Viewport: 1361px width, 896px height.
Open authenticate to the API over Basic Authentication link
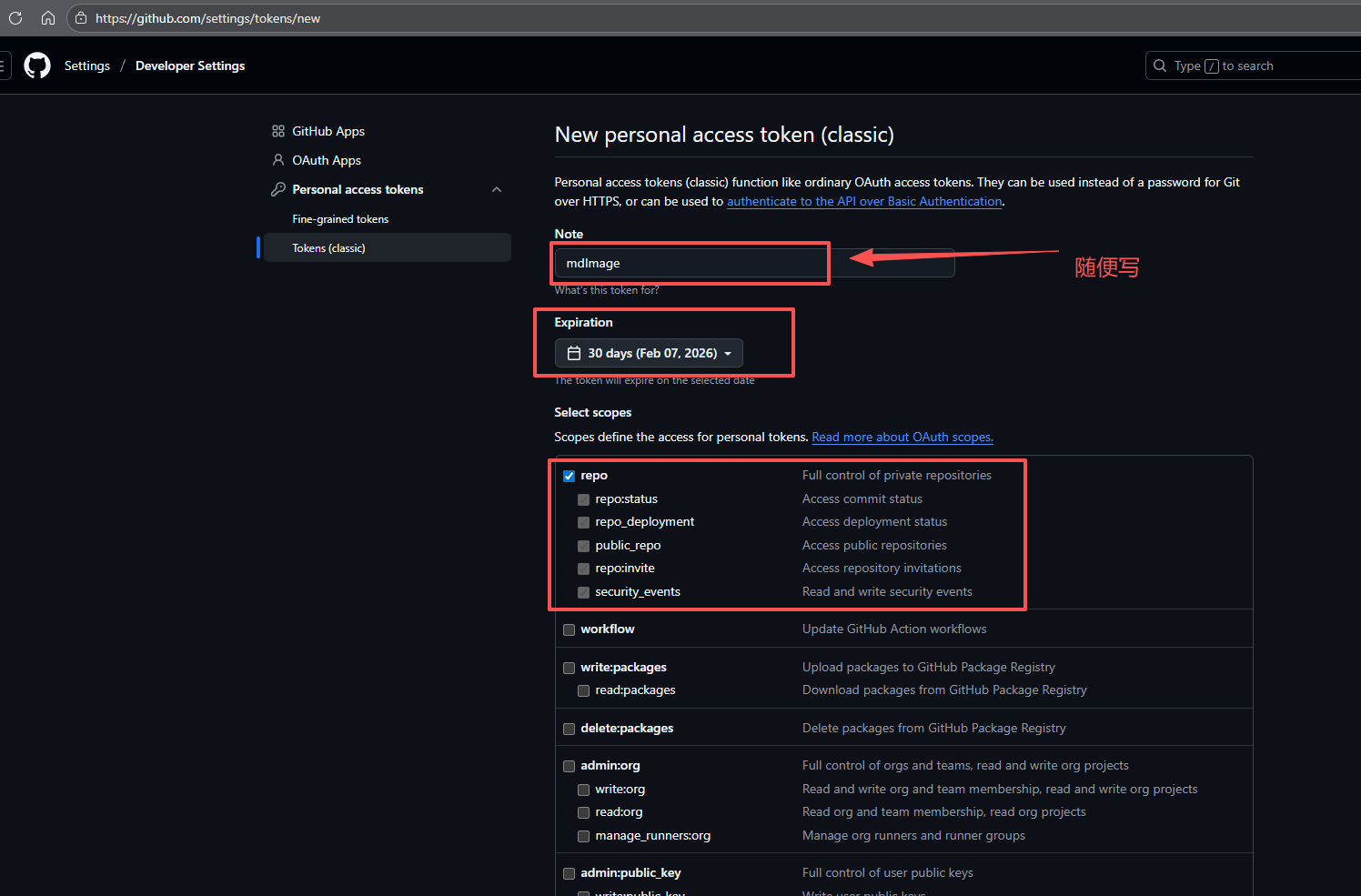864,201
